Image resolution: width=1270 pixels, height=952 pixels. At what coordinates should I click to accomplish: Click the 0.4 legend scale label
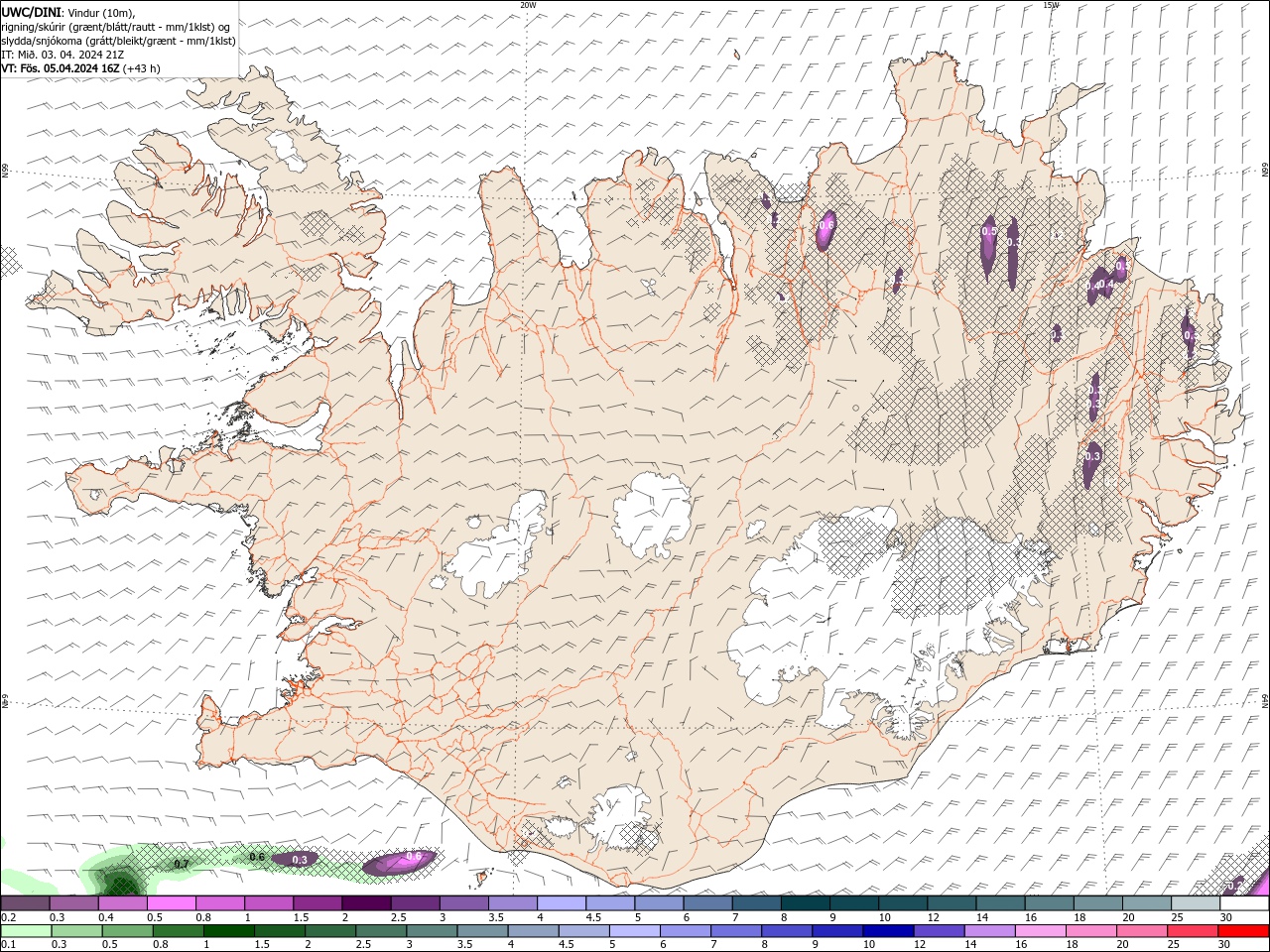tap(106, 917)
